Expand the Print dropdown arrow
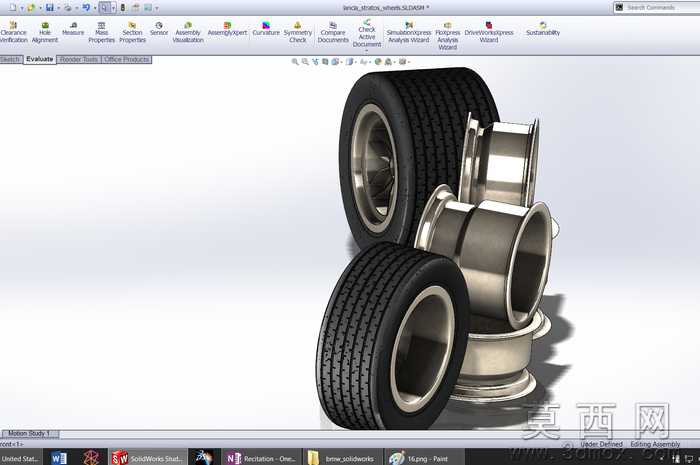This screenshot has width=700, height=465. (77, 8)
